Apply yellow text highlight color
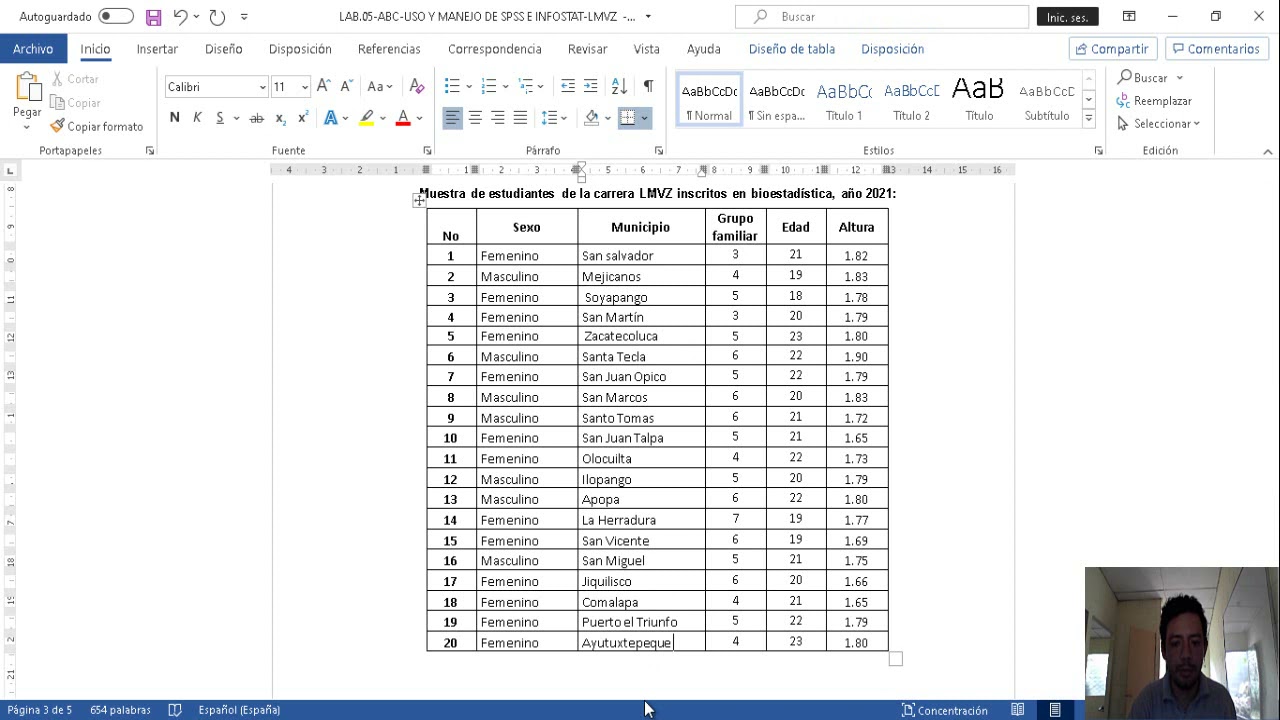 [367, 118]
